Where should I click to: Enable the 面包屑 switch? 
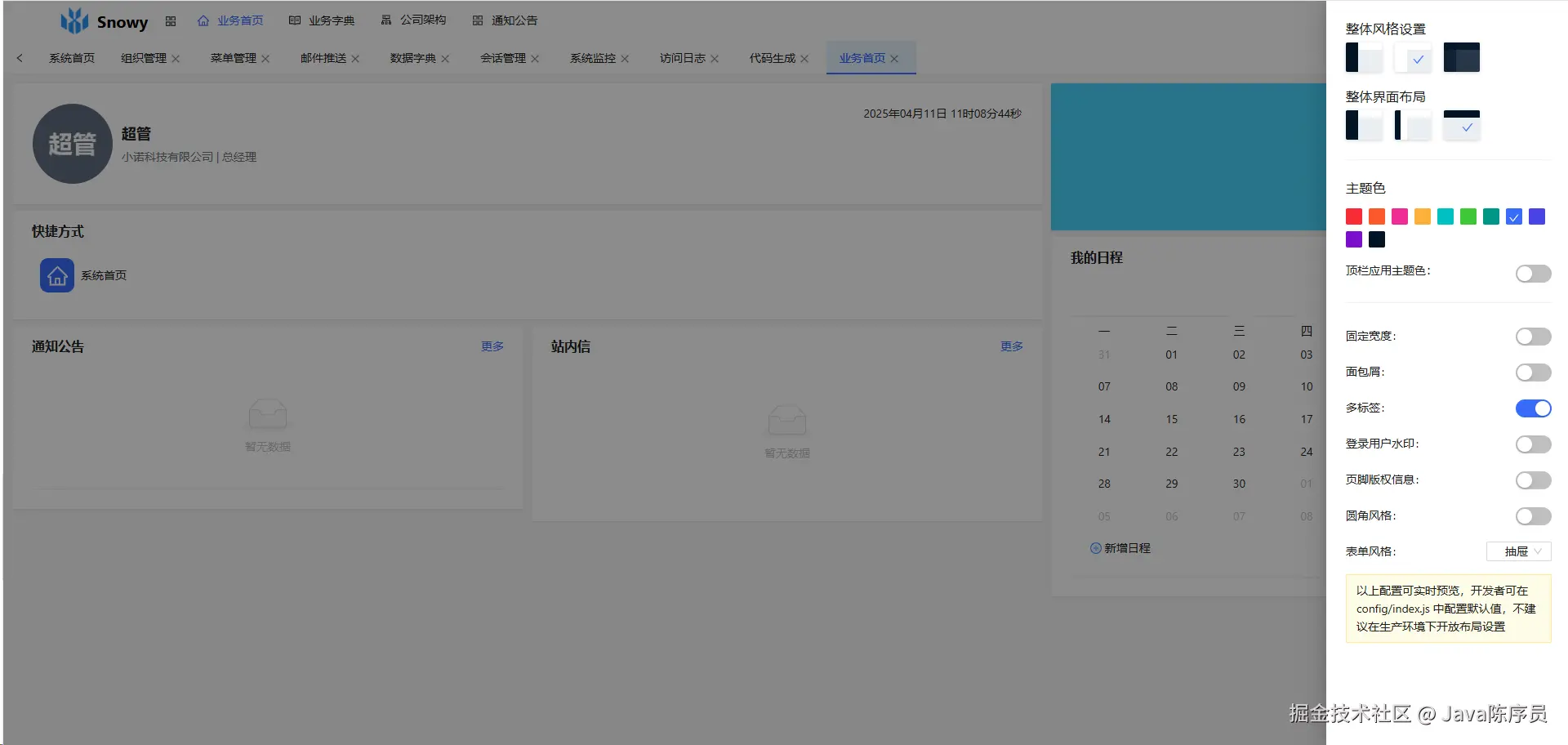(1533, 372)
